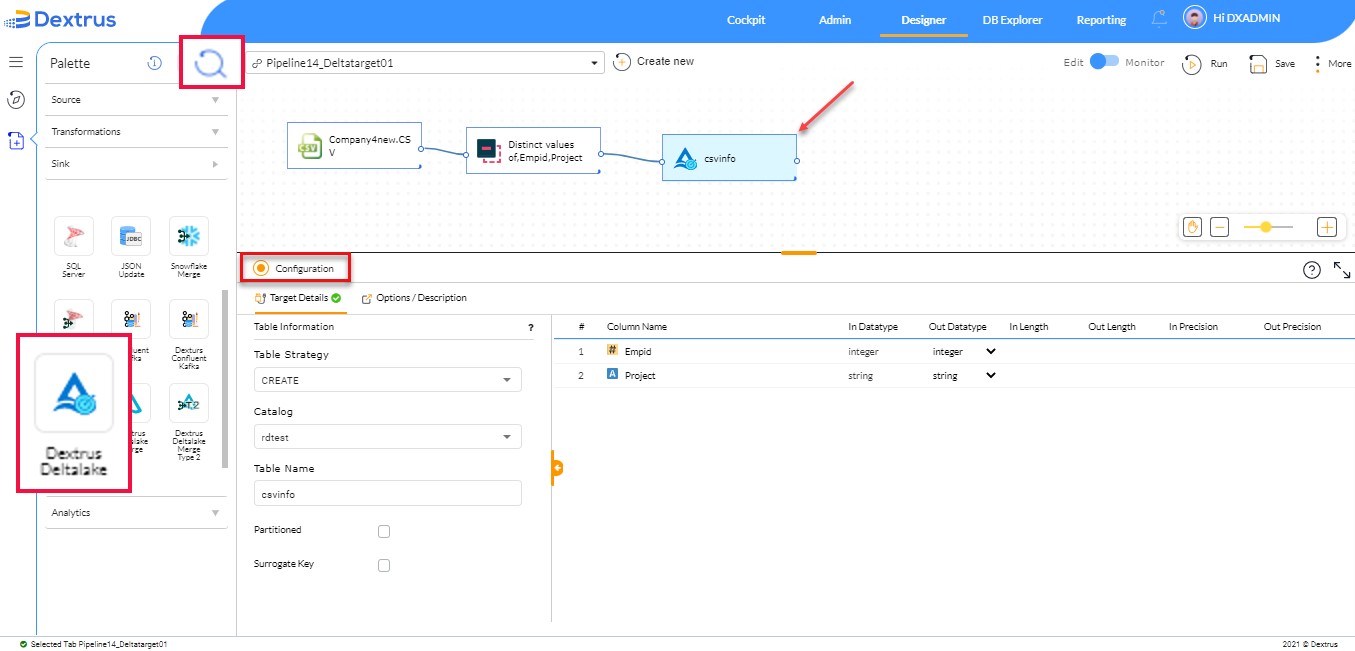Go to the DB Explorer menu
Image resolution: width=1355 pixels, height=651 pixels.
coord(1012,20)
